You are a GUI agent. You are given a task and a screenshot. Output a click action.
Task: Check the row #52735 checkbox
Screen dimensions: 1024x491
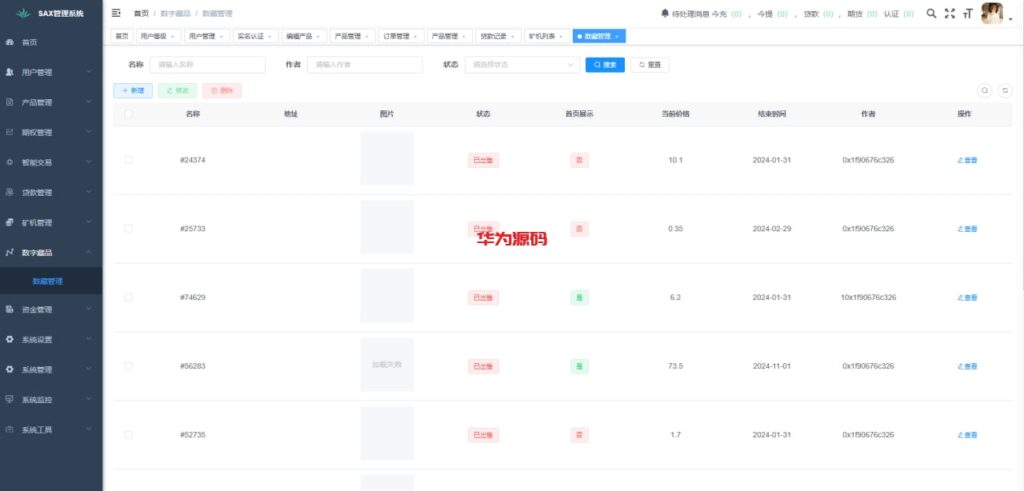point(128,434)
